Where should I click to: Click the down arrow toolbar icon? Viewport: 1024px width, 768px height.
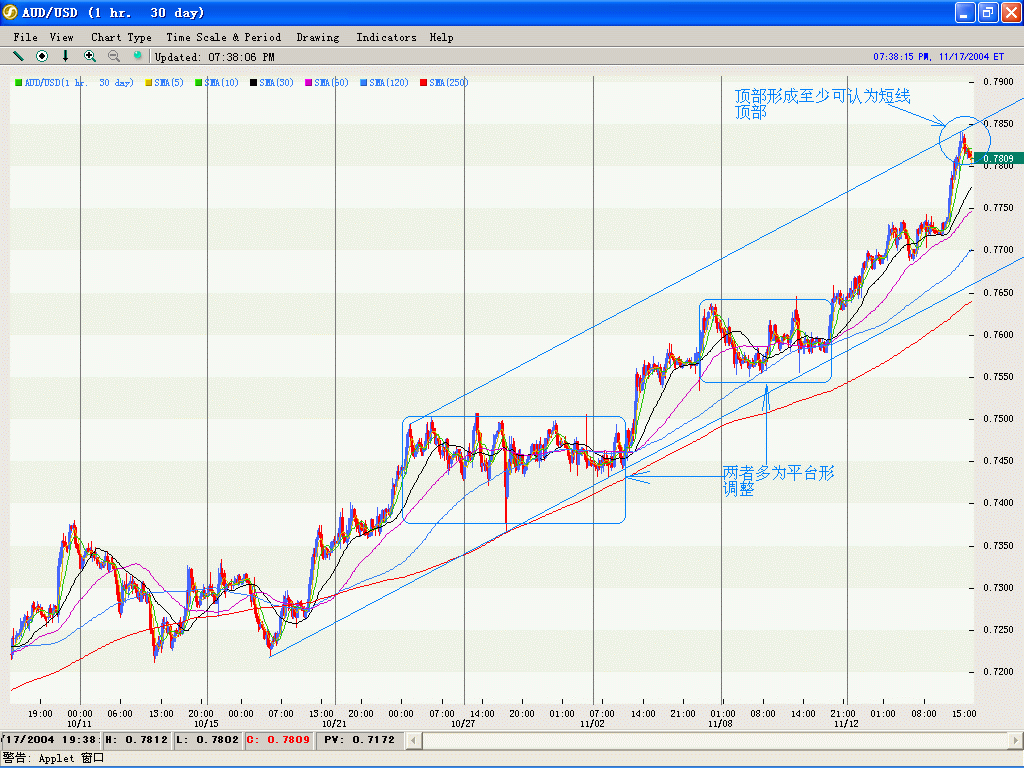coord(65,56)
